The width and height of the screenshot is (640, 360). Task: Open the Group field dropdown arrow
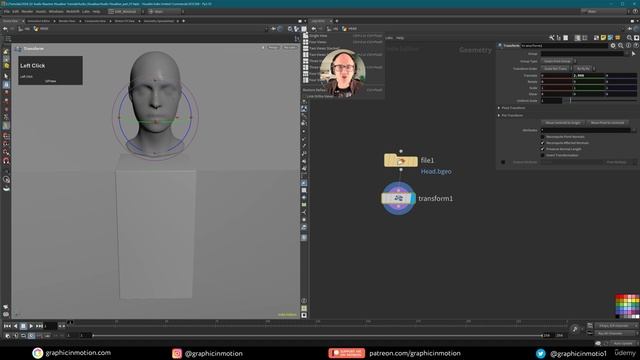pyautogui.click(x=627, y=54)
